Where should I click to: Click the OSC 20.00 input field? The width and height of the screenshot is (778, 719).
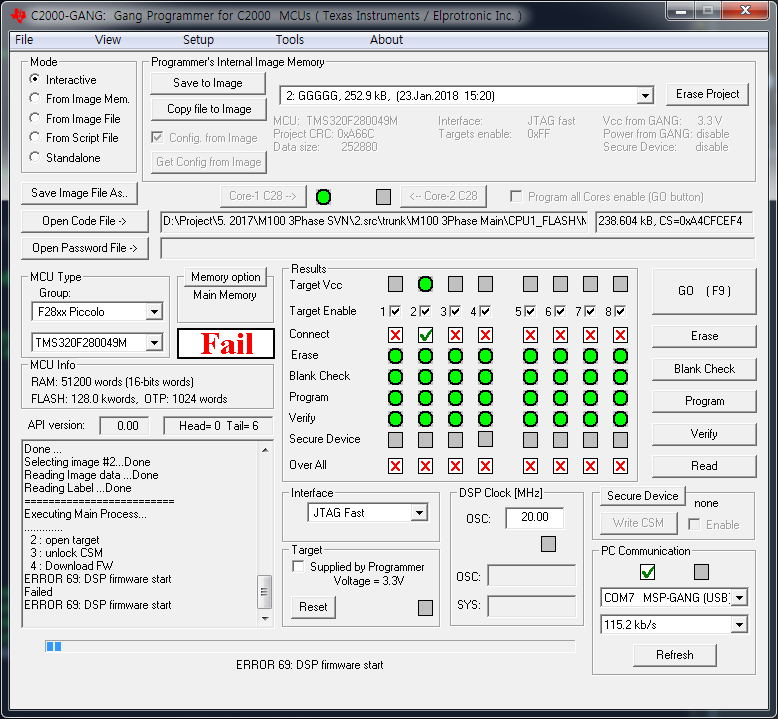click(534, 518)
